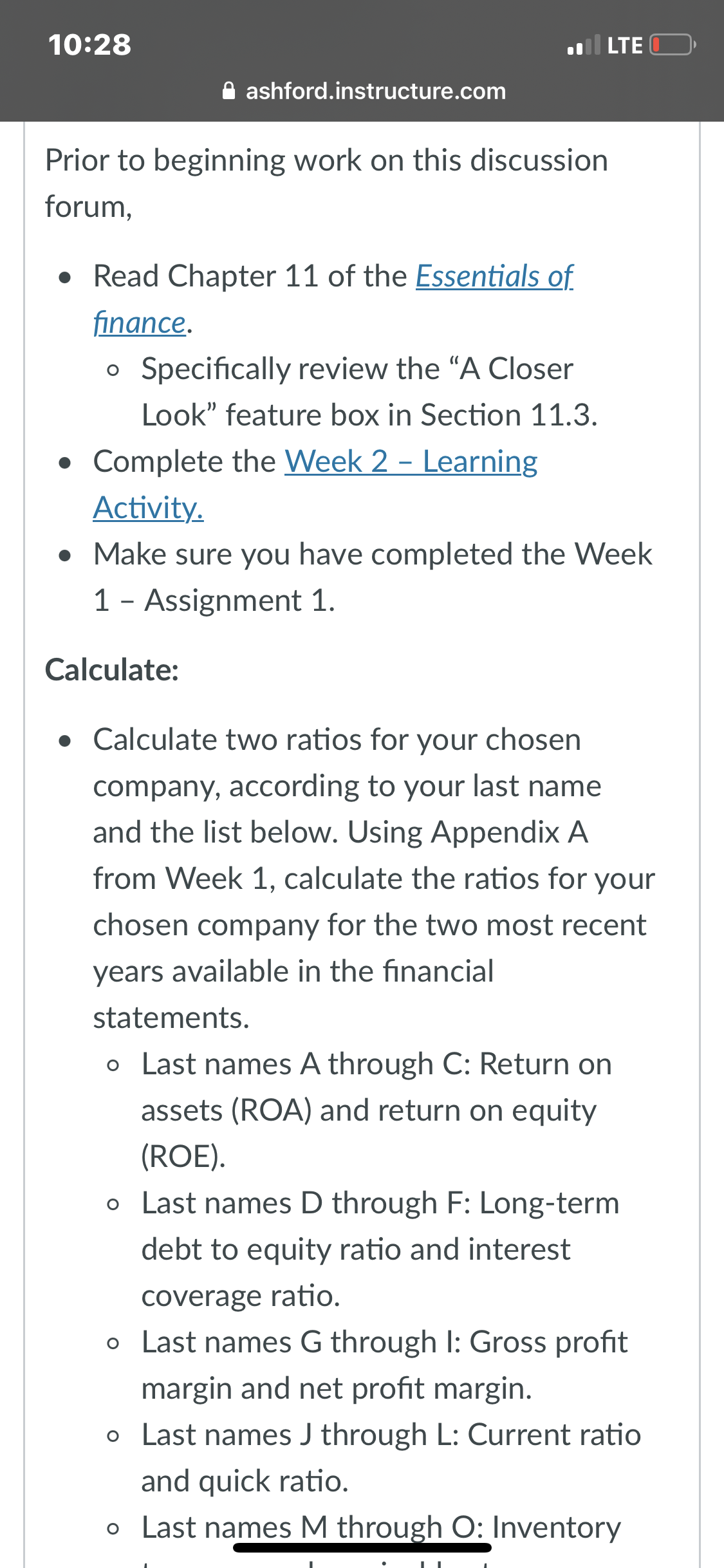Screen dimensions: 724x1568
Task: Tap the home indicator bar at bottom
Action: [362, 1547]
